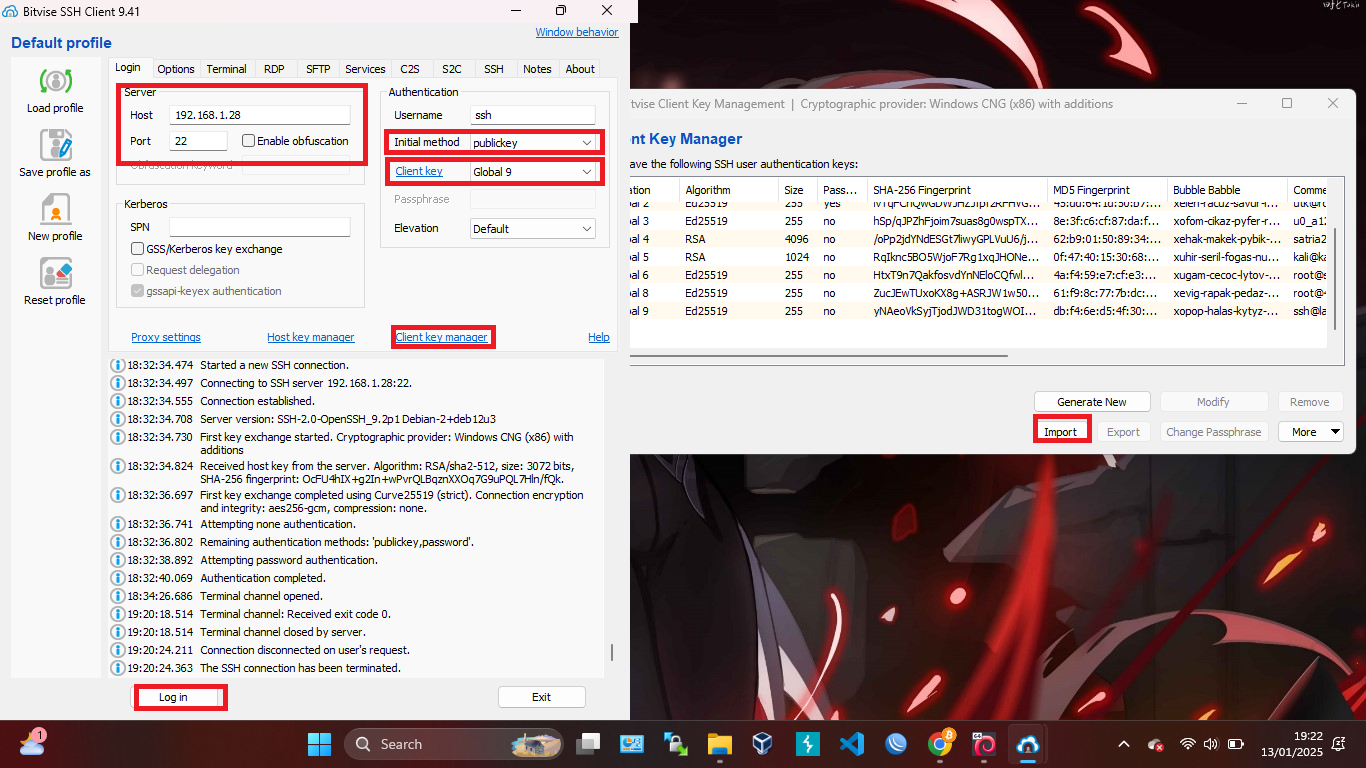Click the Save profile as icon

(x=55, y=146)
